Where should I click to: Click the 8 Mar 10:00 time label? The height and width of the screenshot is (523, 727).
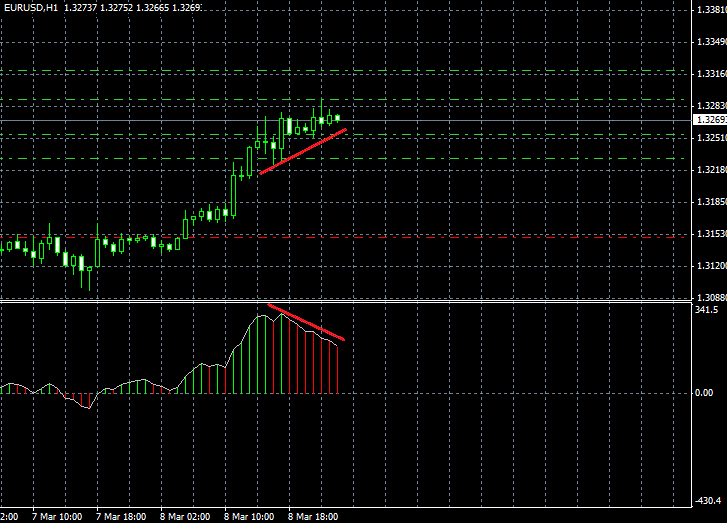click(x=249, y=517)
